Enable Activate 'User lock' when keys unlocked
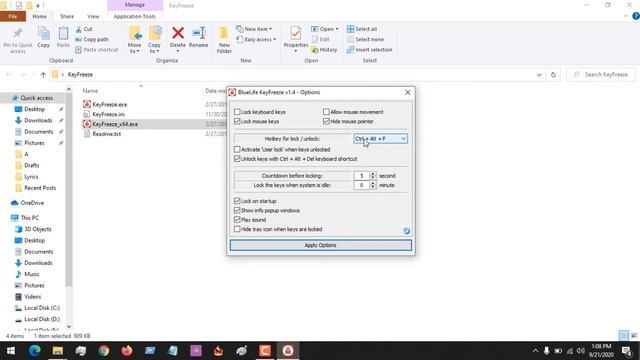The height and width of the screenshot is (360, 640). point(237,149)
